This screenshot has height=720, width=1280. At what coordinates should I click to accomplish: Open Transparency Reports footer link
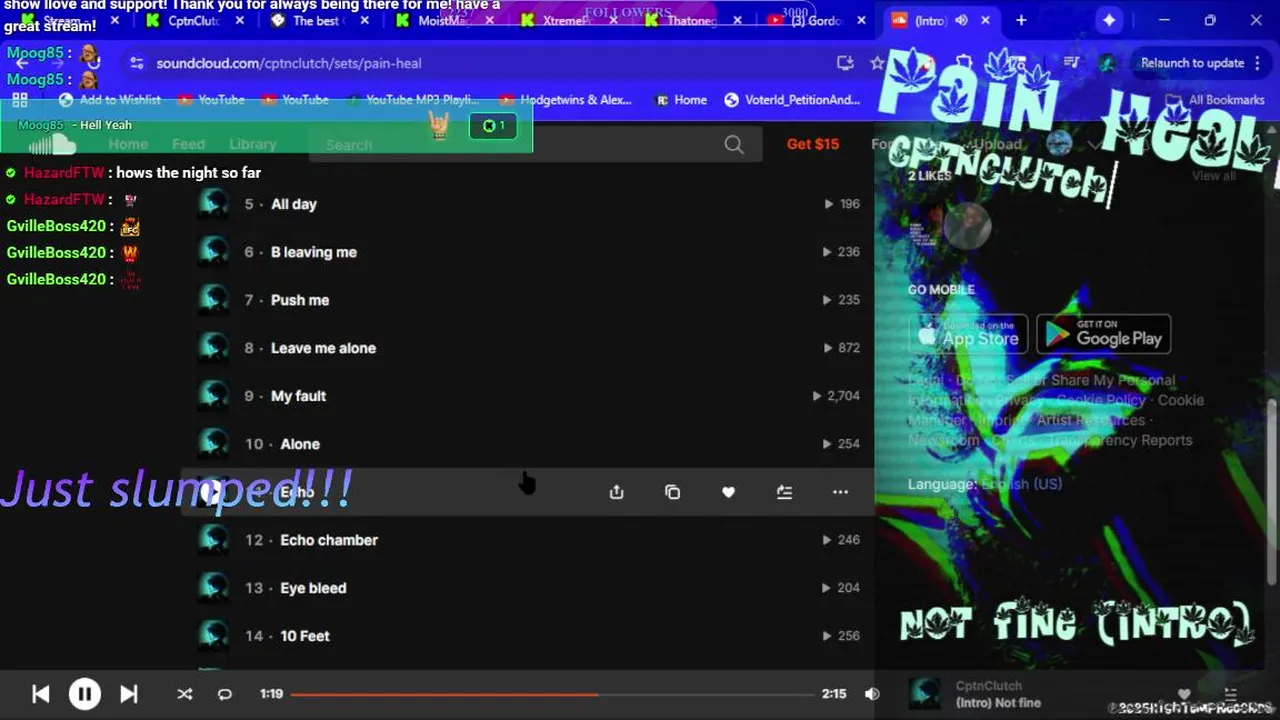click(x=1121, y=440)
